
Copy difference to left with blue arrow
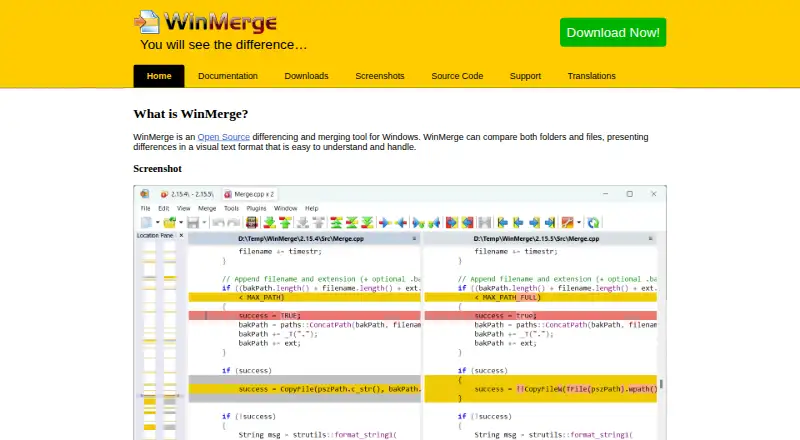point(401,223)
